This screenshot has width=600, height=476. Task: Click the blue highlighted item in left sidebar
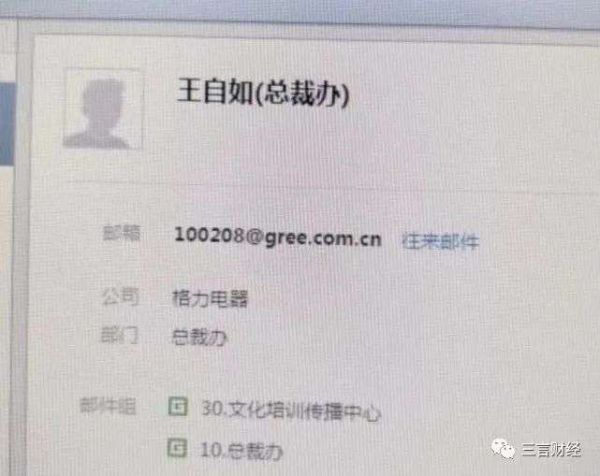(8, 122)
